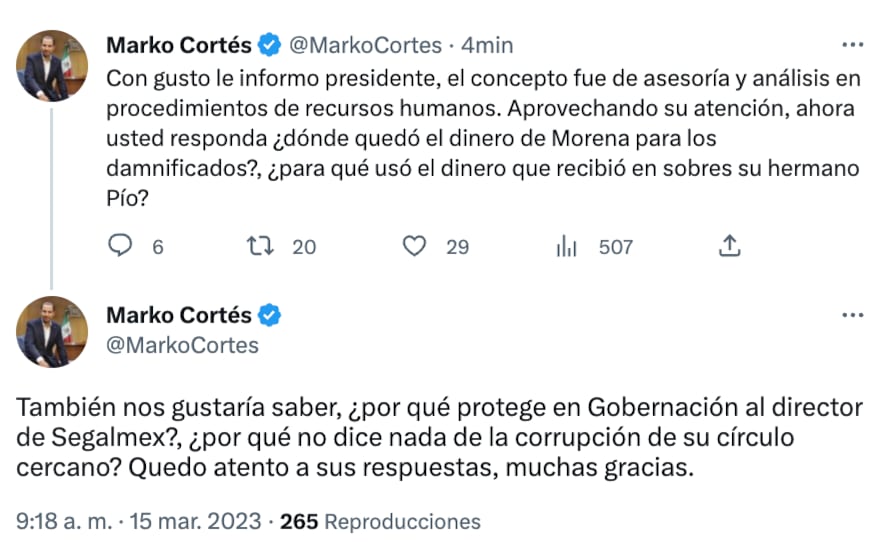Like the first tweet with the heart icon
This screenshot has width=884, height=542.
pyautogui.click(x=414, y=246)
